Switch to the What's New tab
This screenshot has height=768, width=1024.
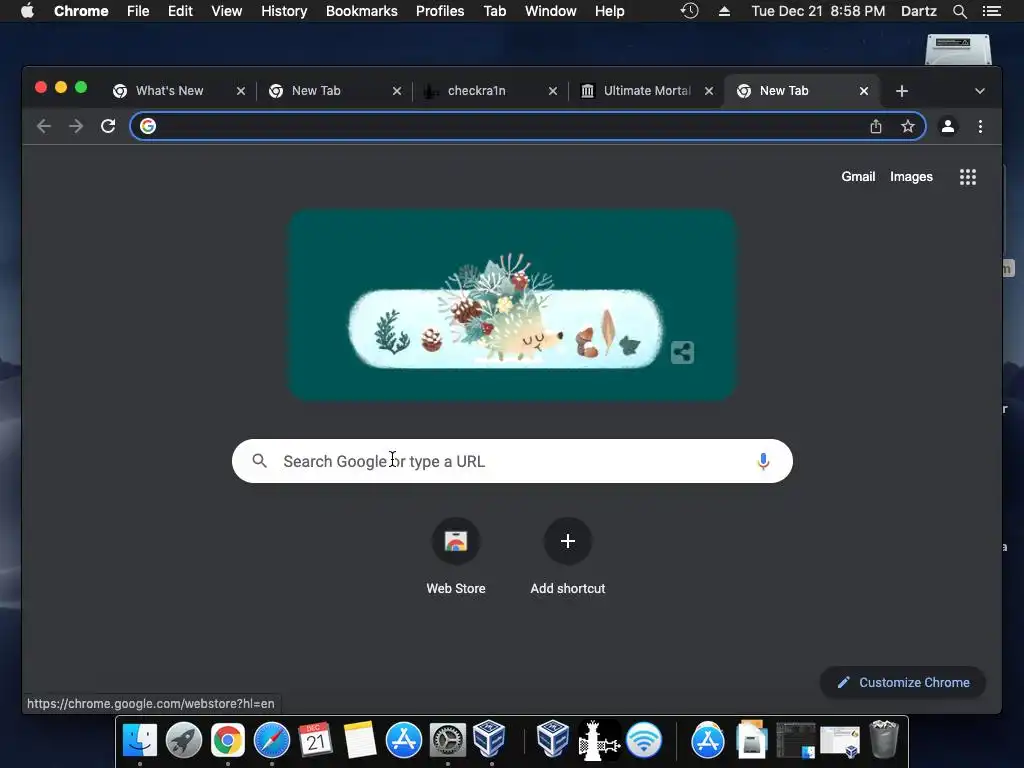169,91
